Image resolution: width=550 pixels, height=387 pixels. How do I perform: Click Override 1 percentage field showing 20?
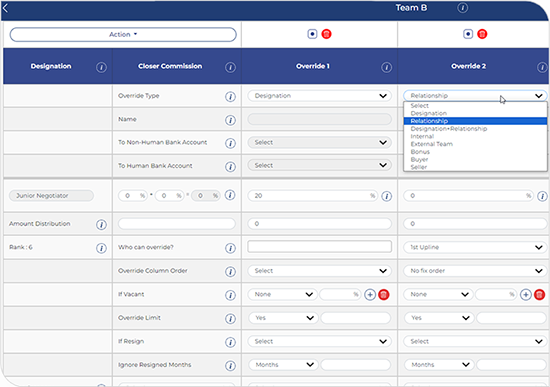(x=312, y=196)
